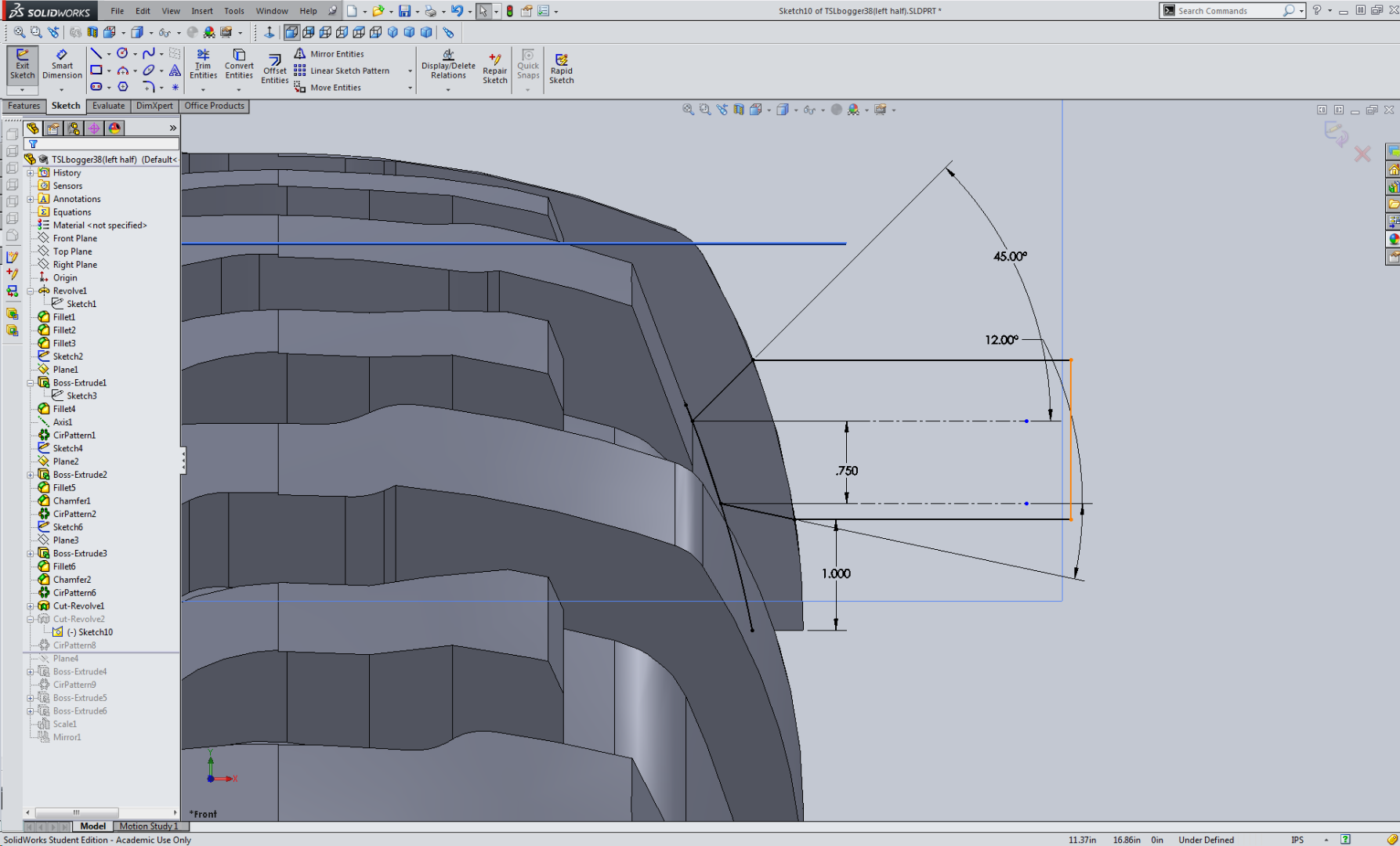Click the Convert Entities tool

click(239, 67)
